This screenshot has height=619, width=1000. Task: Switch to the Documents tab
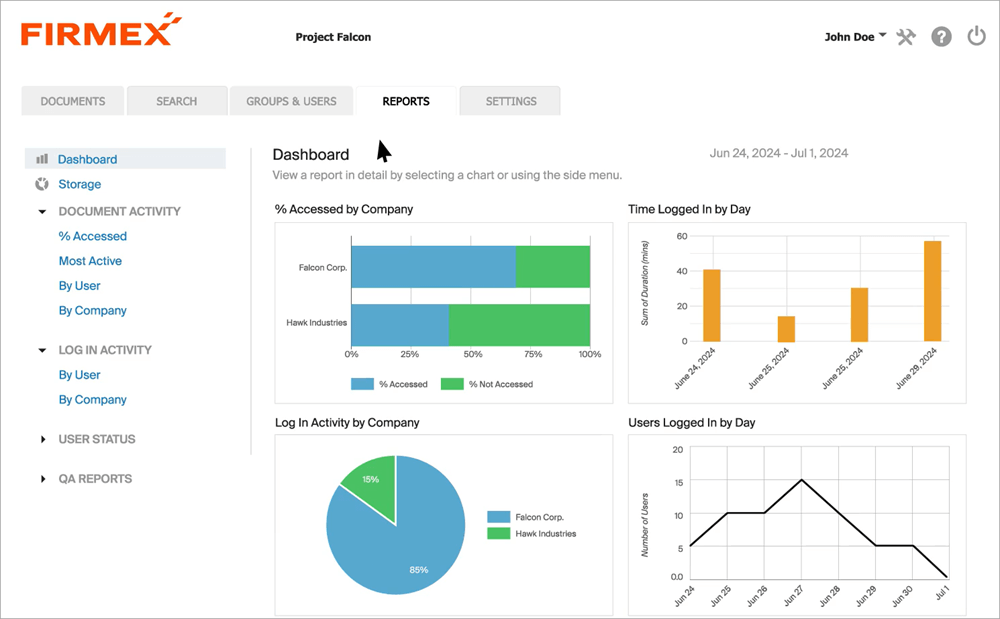click(73, 101)
